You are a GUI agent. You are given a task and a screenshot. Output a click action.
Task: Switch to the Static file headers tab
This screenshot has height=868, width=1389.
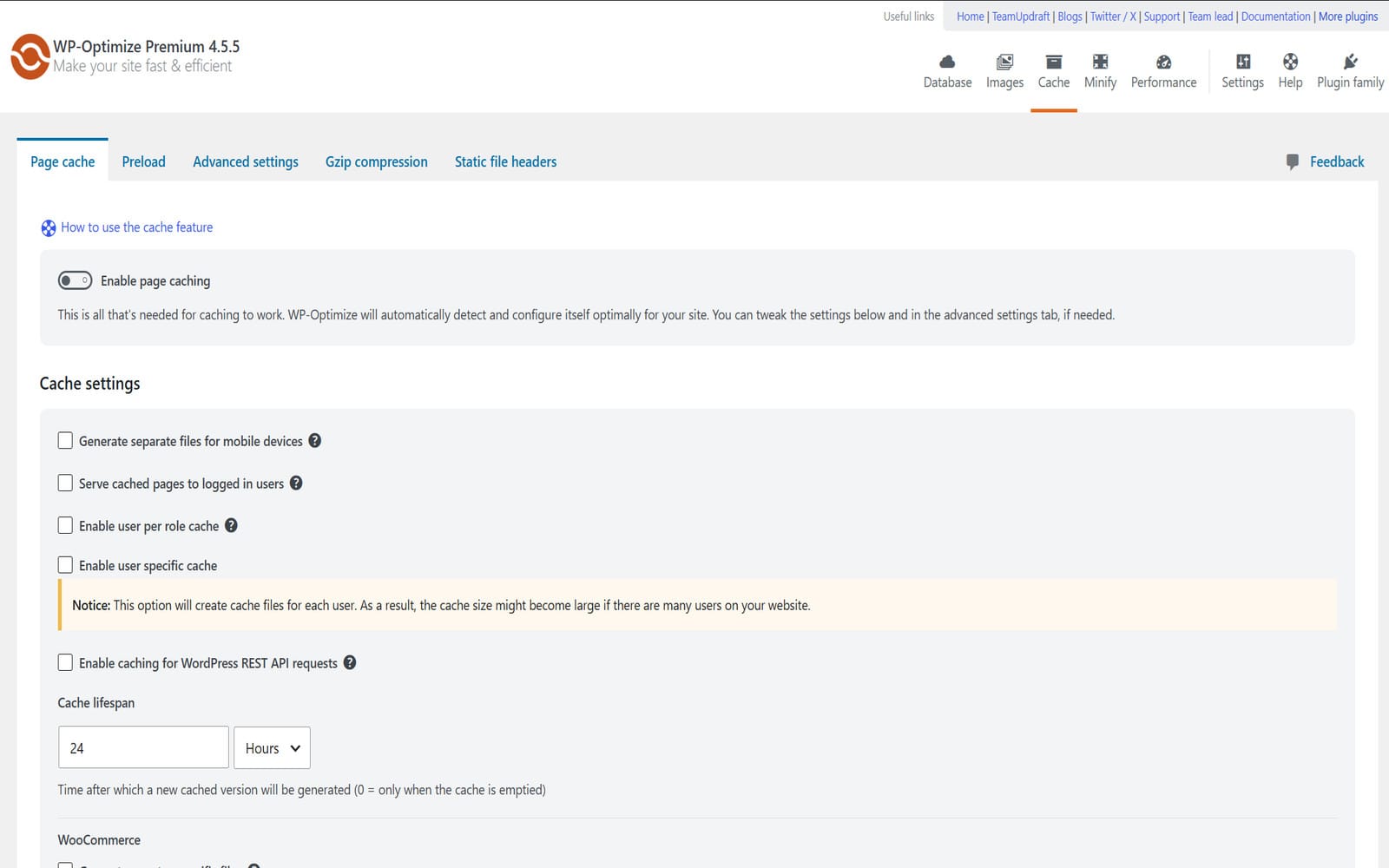click(505, 161)
